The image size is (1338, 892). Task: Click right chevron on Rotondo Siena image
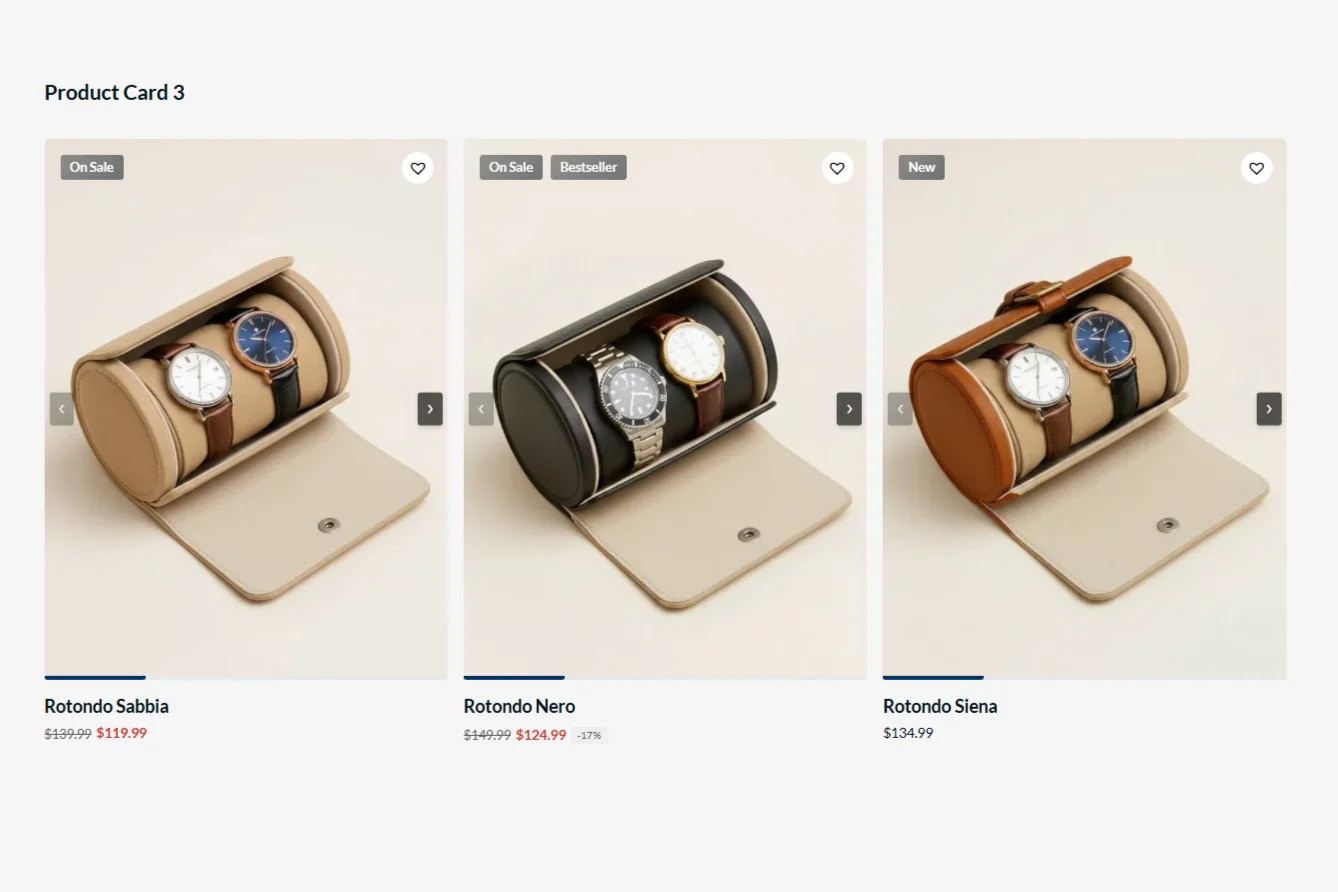(x=1269, y=409)
